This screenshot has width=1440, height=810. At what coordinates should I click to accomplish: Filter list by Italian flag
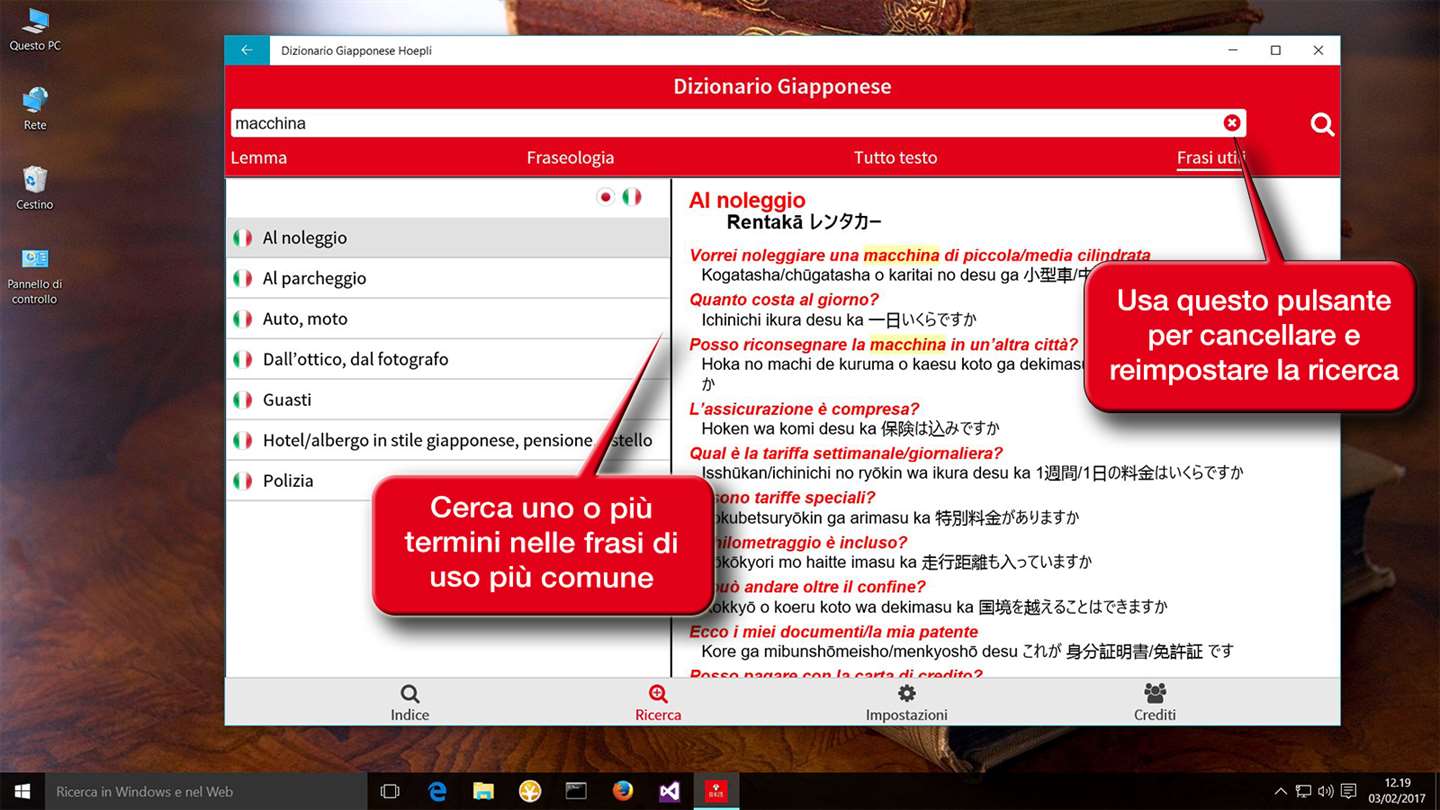[x=631, y=197]
